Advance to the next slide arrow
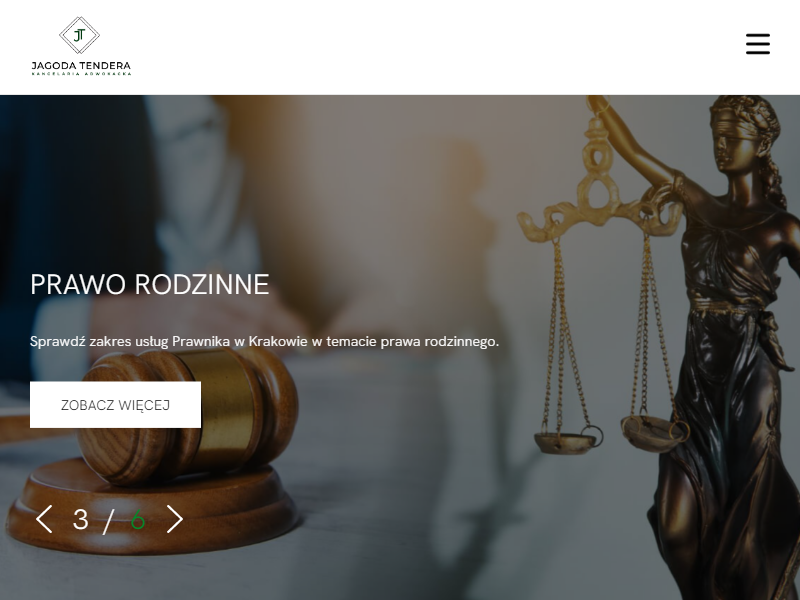Viewport: 800px width, 600px height. (174, 519)
